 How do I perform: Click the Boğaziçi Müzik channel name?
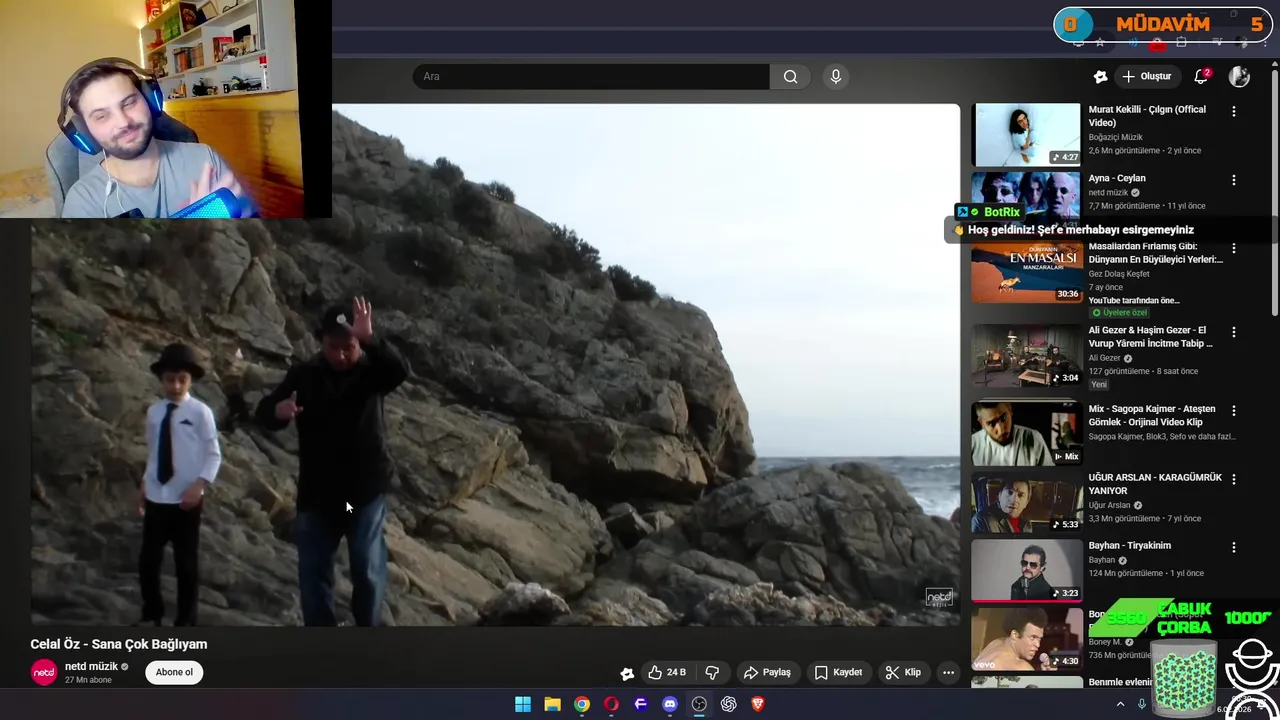coord(1115,137)
